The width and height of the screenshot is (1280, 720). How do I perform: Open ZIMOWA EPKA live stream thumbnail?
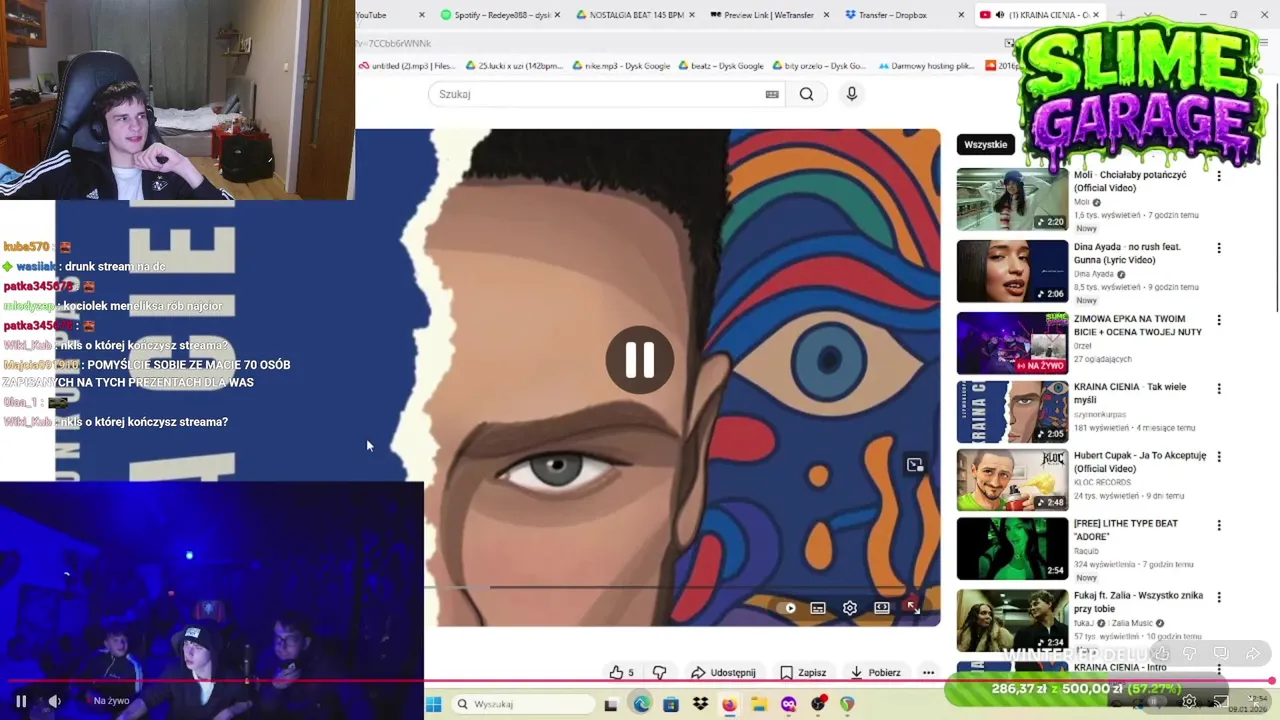(1012, 343)
